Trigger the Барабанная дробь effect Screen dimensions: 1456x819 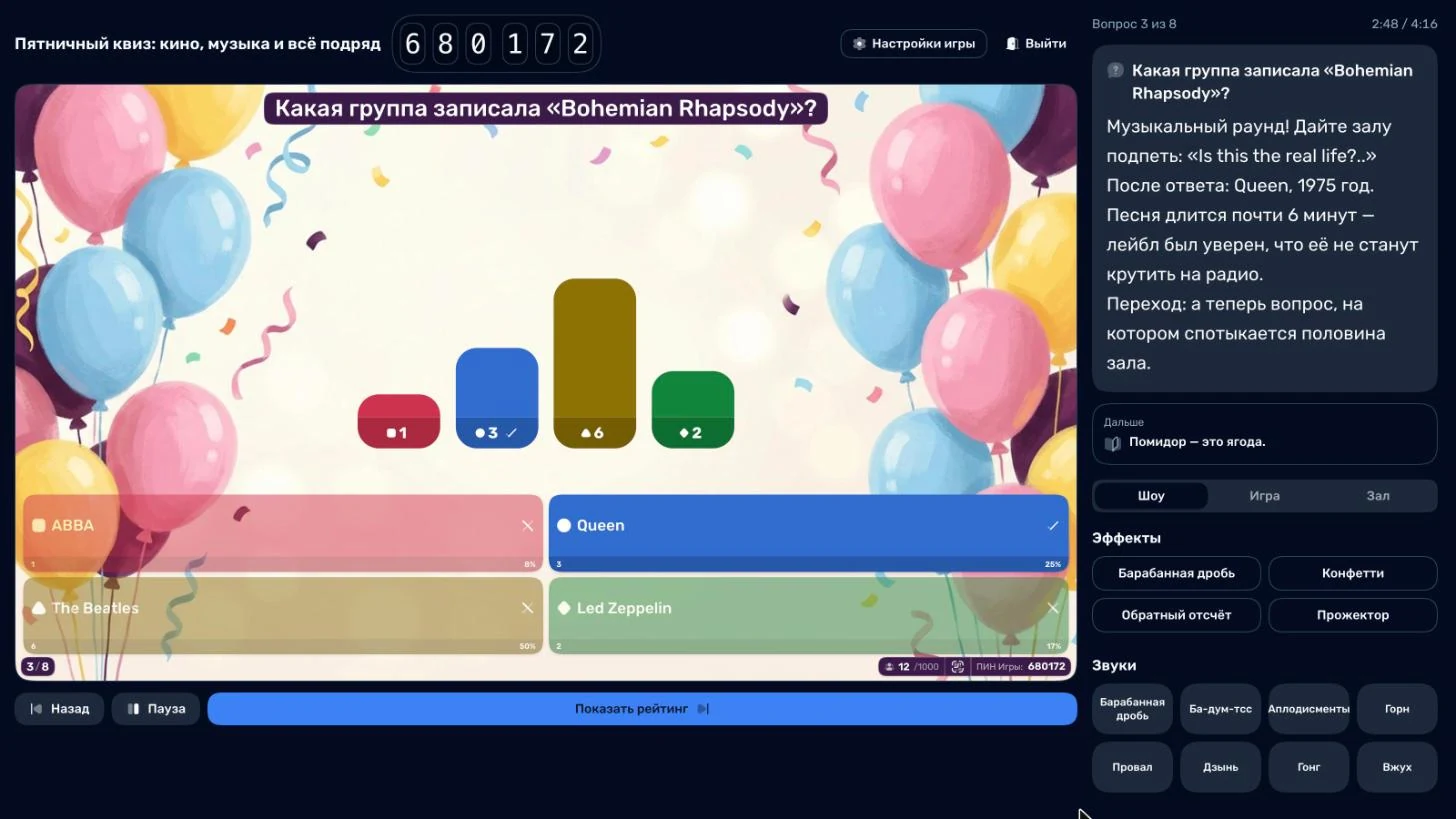pyautogui.click(x=1176, y=574)
